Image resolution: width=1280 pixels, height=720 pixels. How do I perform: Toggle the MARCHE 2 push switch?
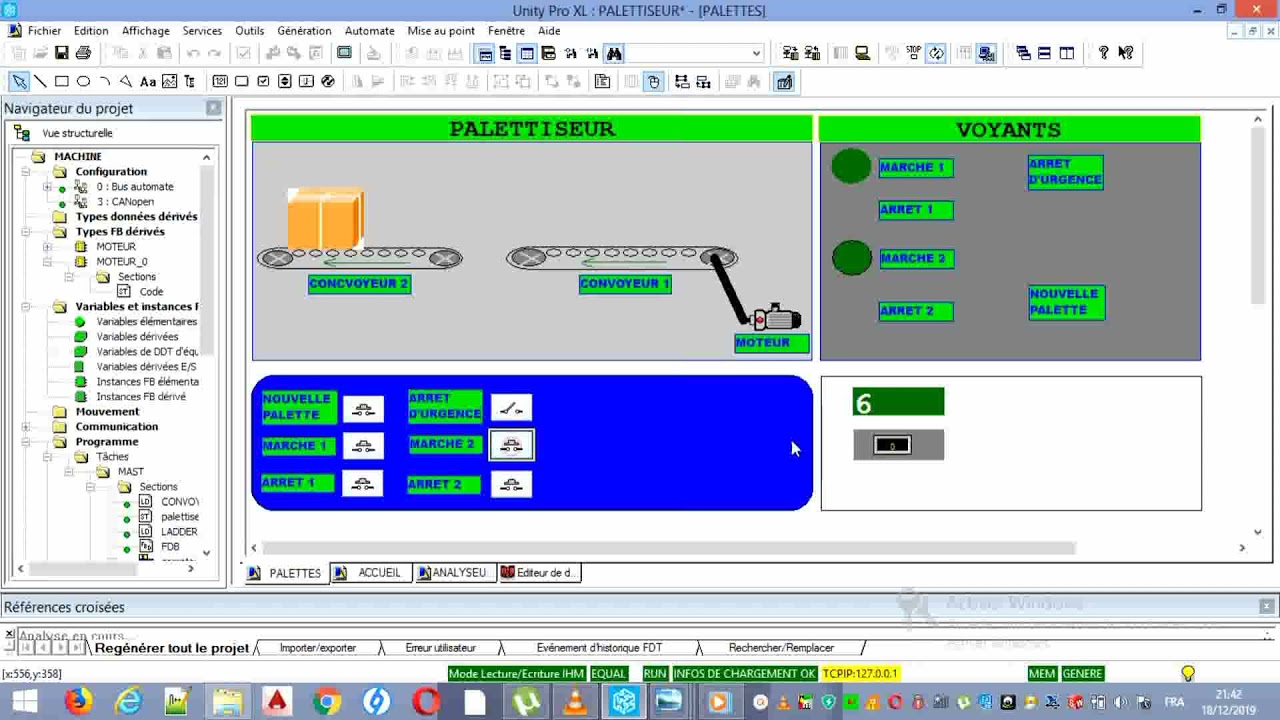tap(511, 446)
